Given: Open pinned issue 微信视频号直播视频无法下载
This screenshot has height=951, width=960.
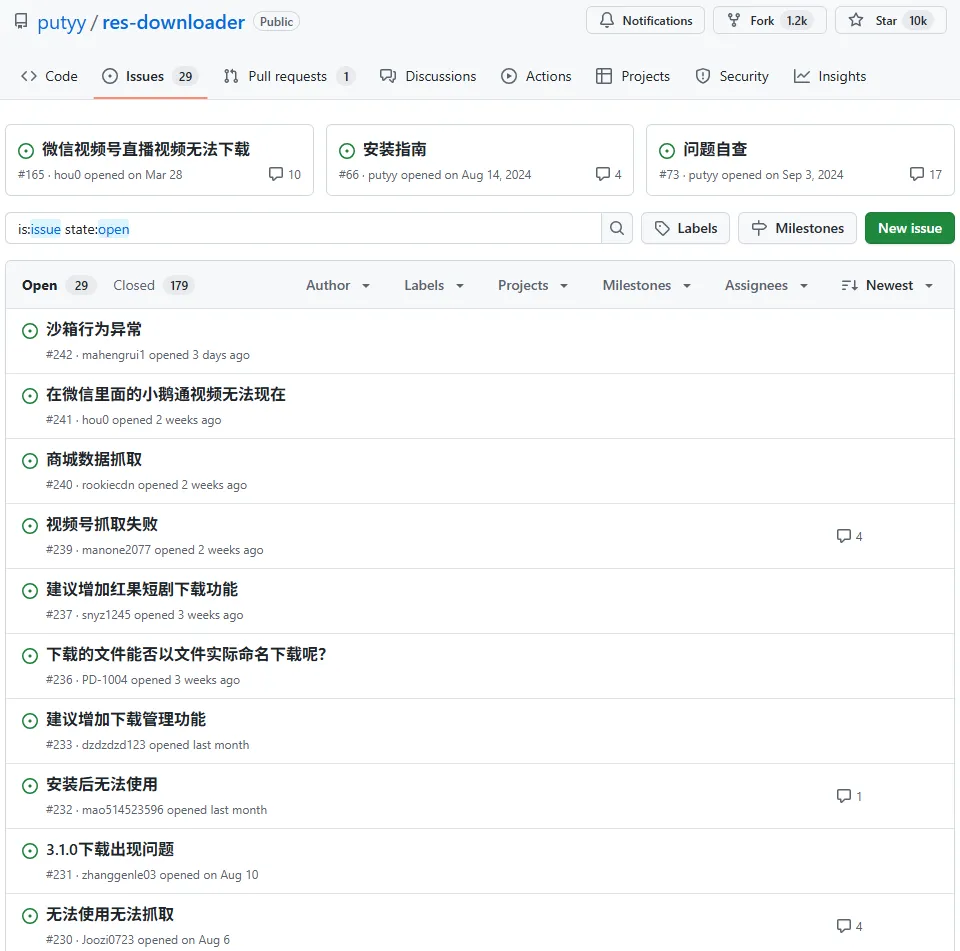Looking at the screenshot, I should click(x=146, y=149).
